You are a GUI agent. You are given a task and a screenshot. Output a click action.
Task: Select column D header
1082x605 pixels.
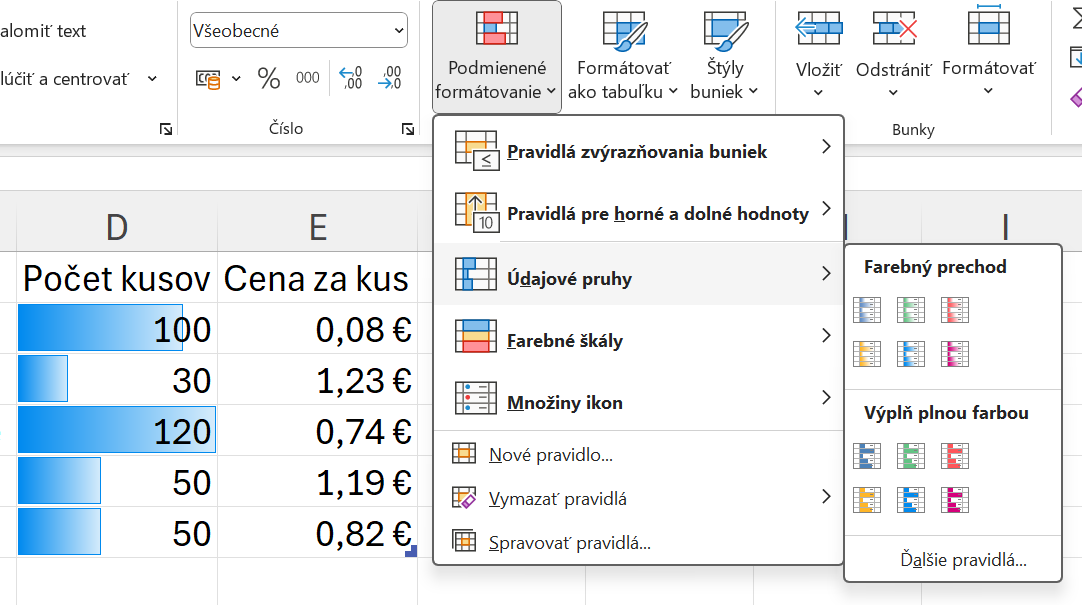point(117,226)
